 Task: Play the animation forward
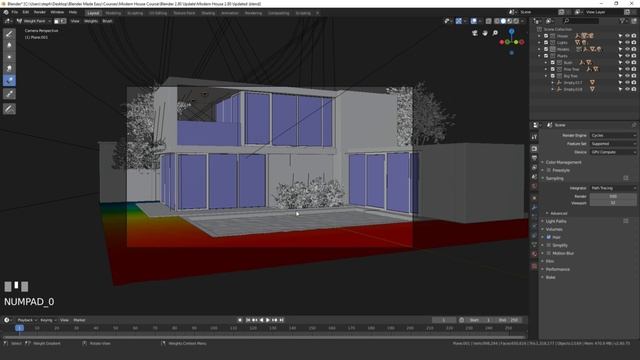[x=268, y=320]
